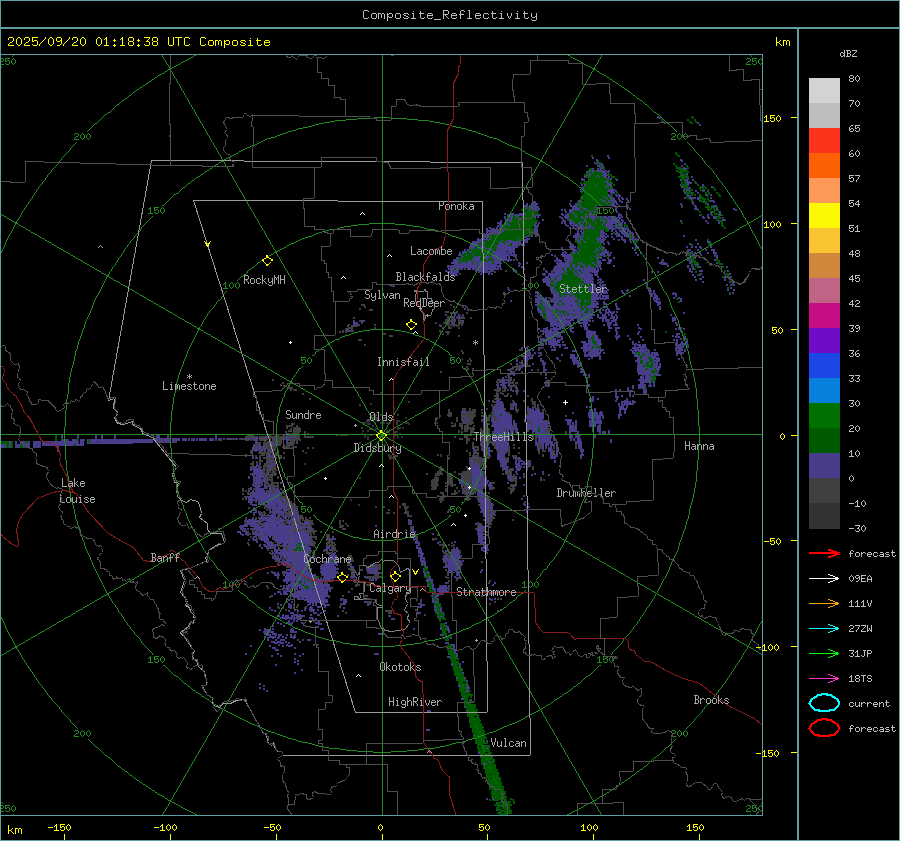Click the yellow diamond marker near RedDeer
The image size is (900, 841).
[411, 325]
